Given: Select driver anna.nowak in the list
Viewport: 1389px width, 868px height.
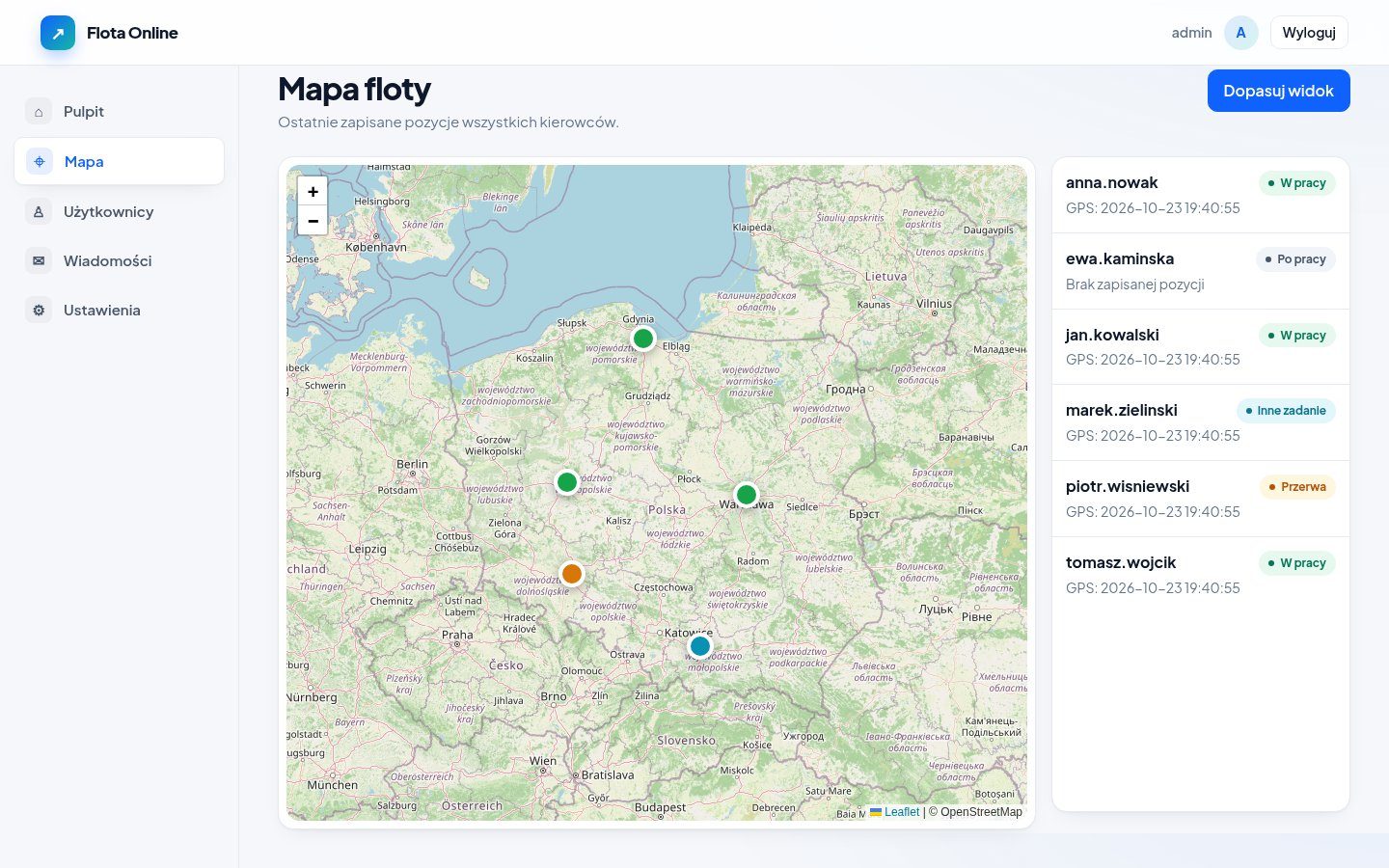Looking at the screenshot, I should (1201, 195).
